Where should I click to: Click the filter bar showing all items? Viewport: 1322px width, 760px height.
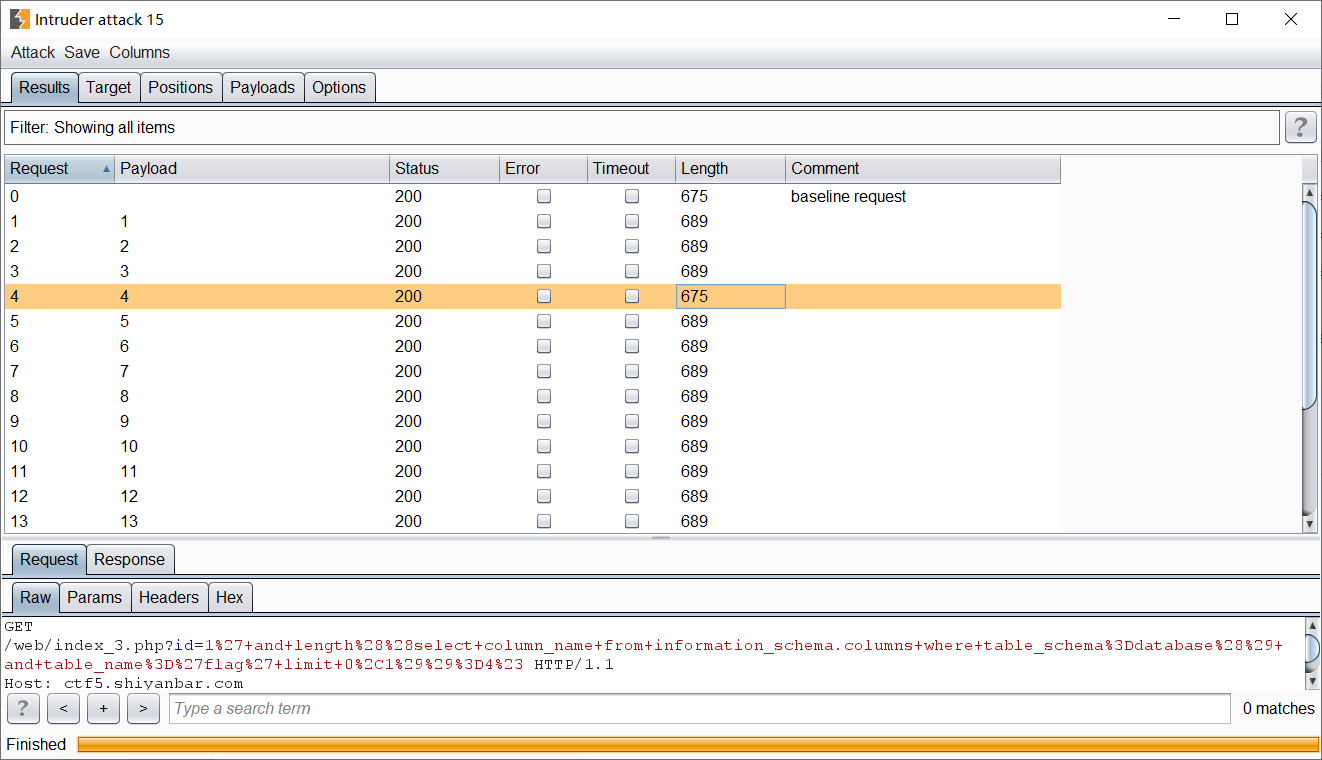[642, 127]
